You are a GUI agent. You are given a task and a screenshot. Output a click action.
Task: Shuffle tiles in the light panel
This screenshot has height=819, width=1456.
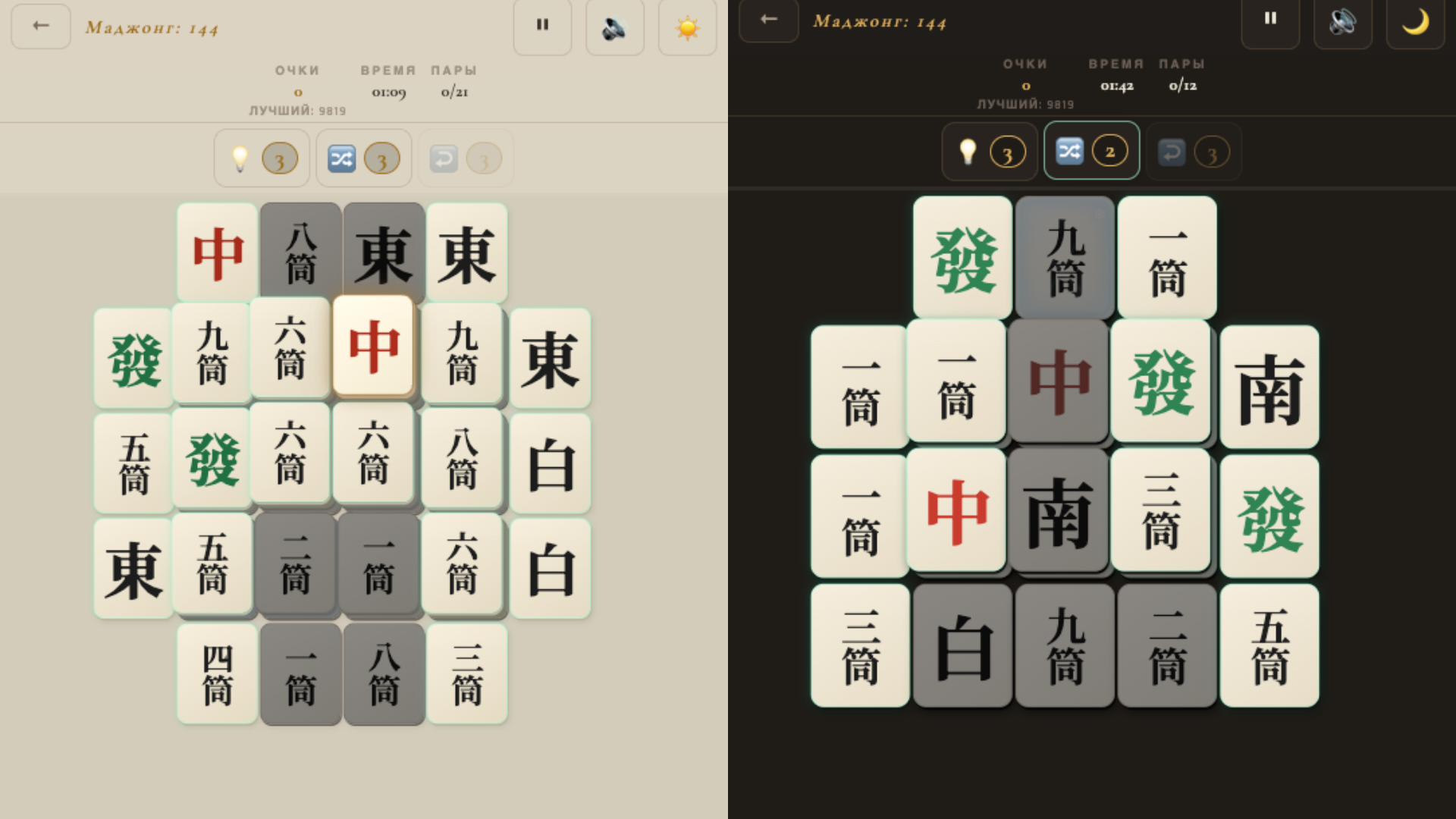[363, 158]
